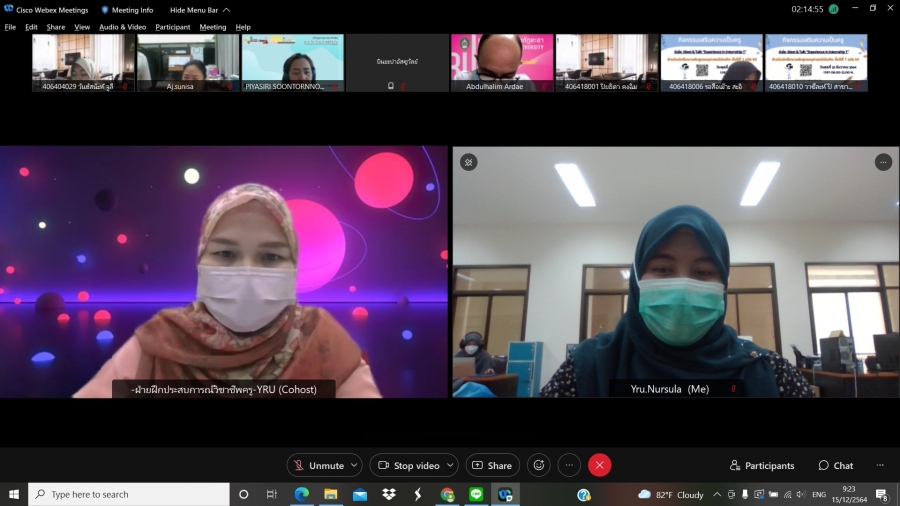900x506 pixels.
Task: Open Microsoft Edge from the taskbar
Action: 301,494
